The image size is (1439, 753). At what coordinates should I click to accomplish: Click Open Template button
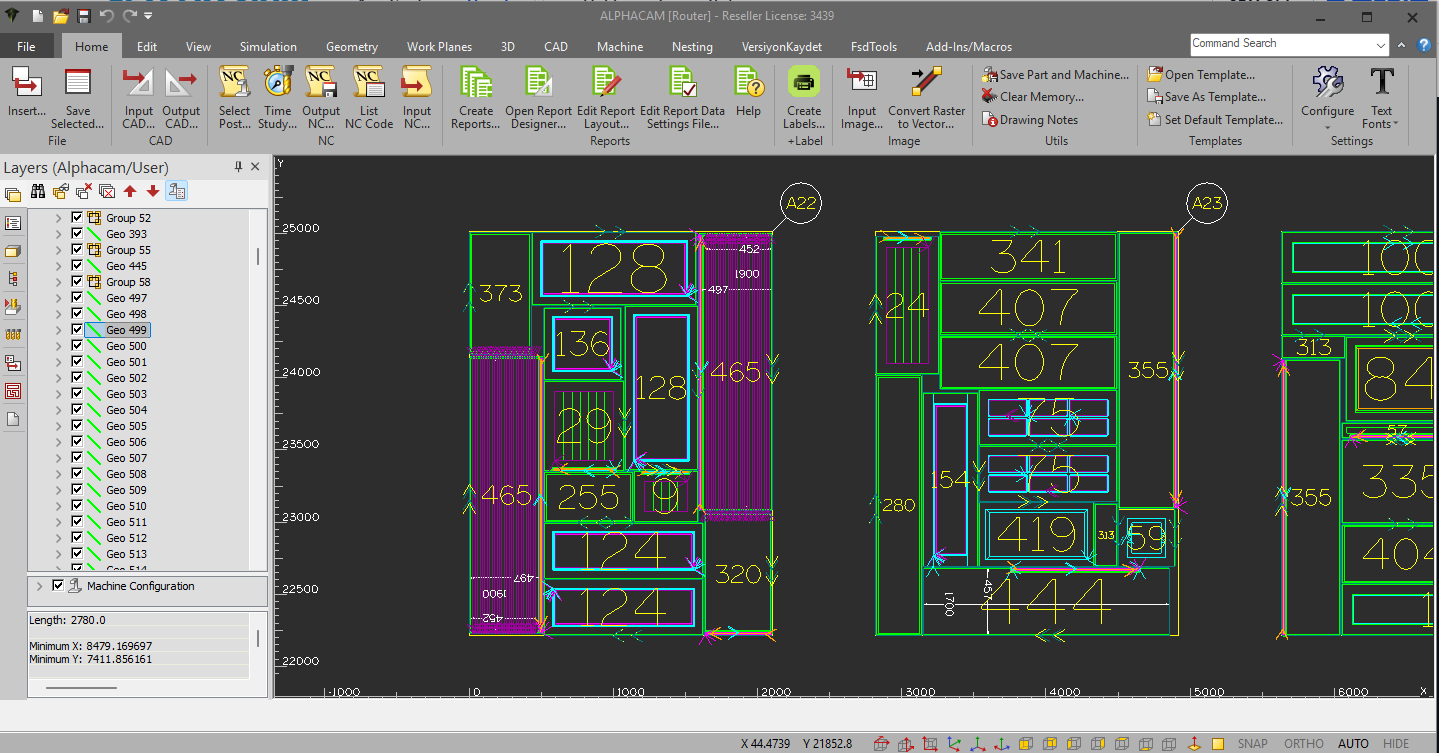coord(1201,75)
